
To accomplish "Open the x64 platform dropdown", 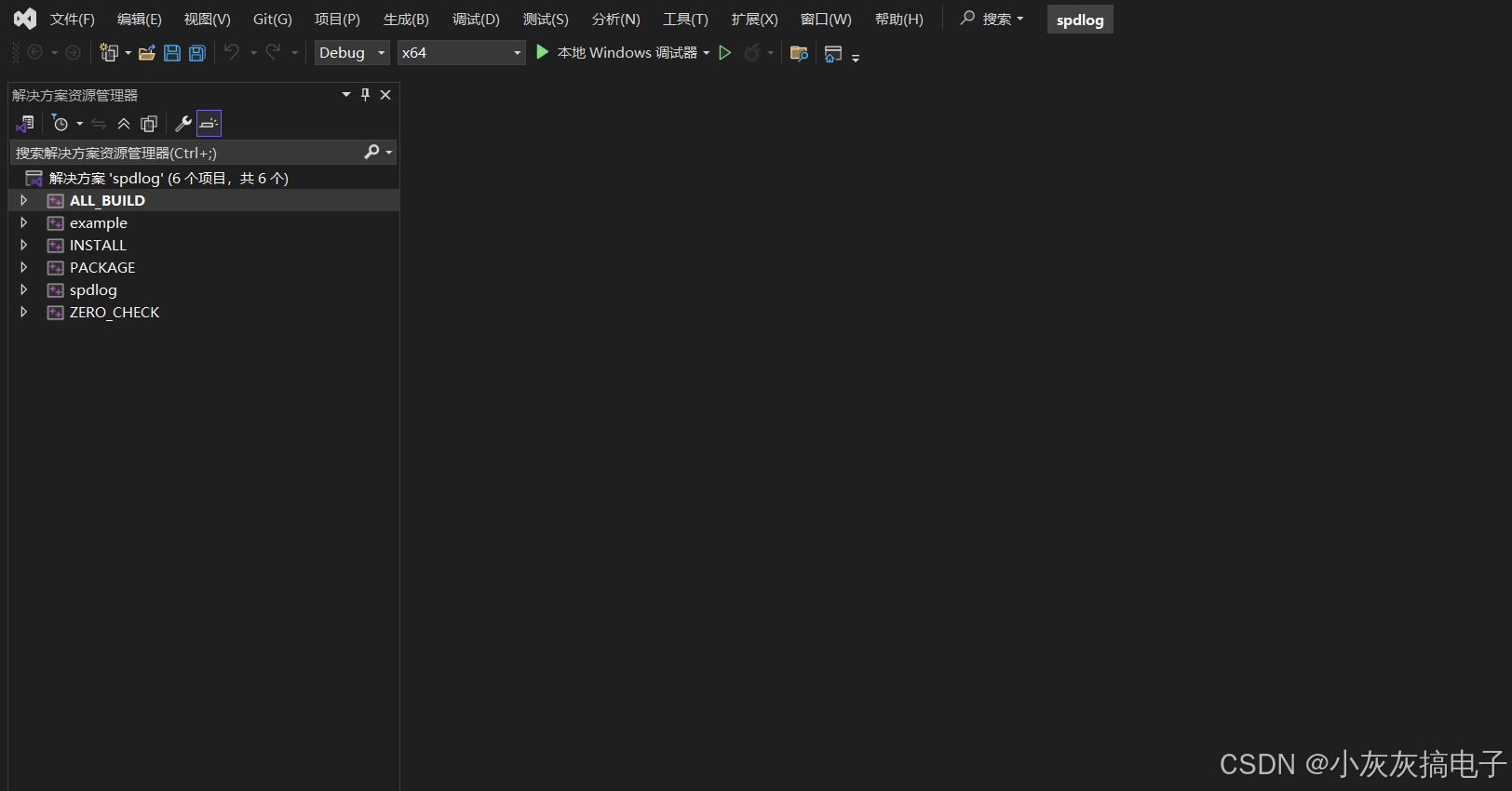I will [x=462, y=53].
